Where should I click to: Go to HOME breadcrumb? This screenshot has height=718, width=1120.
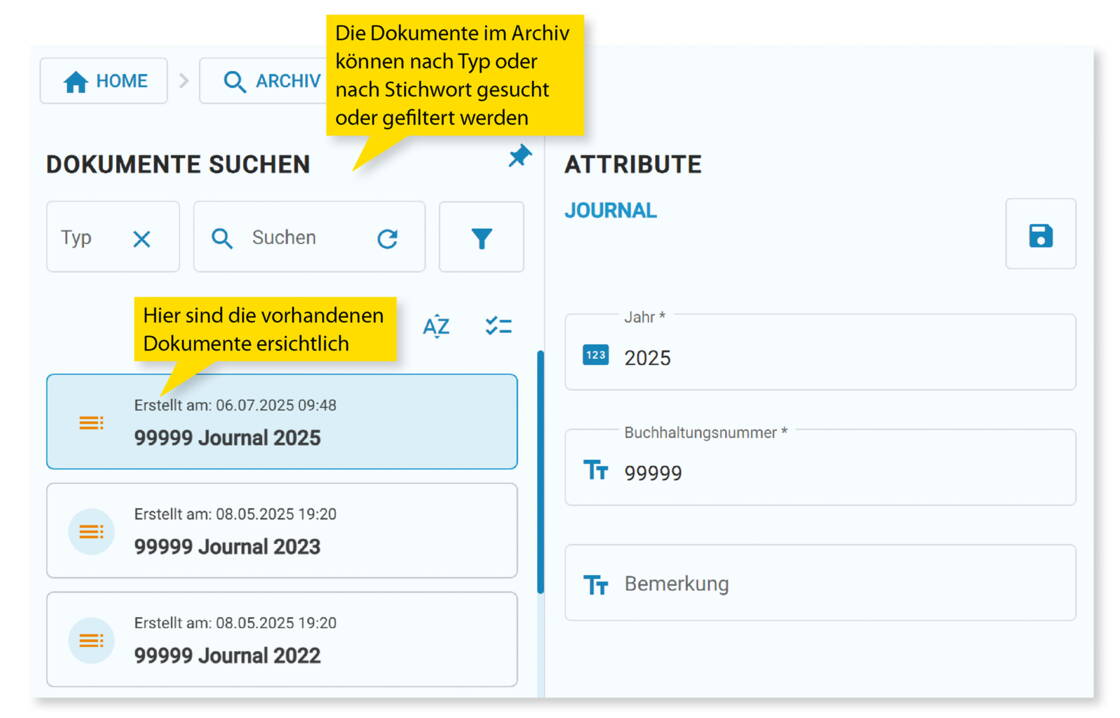(x=104, y=81)
